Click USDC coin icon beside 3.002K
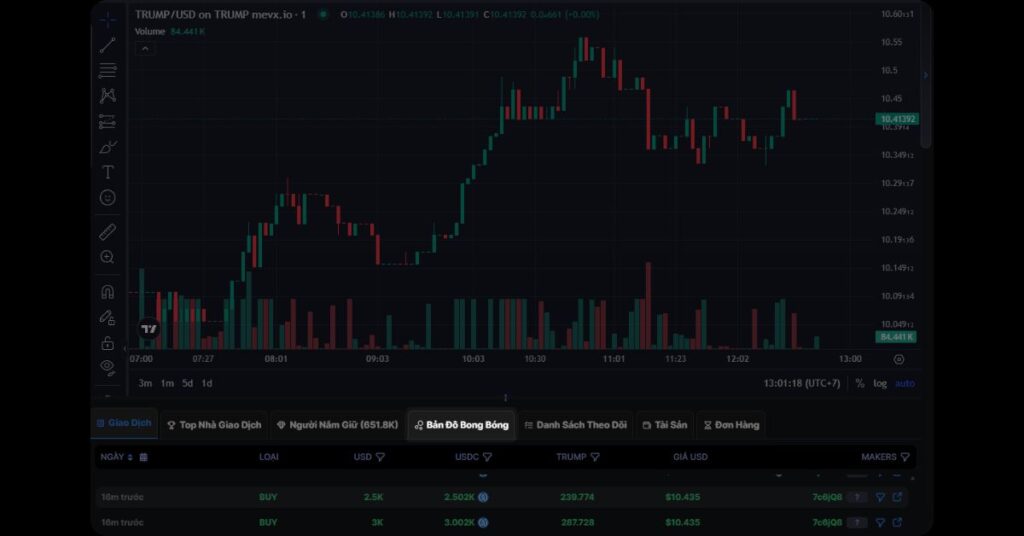This screenshot has height=536, width=1024. point(483,522)
